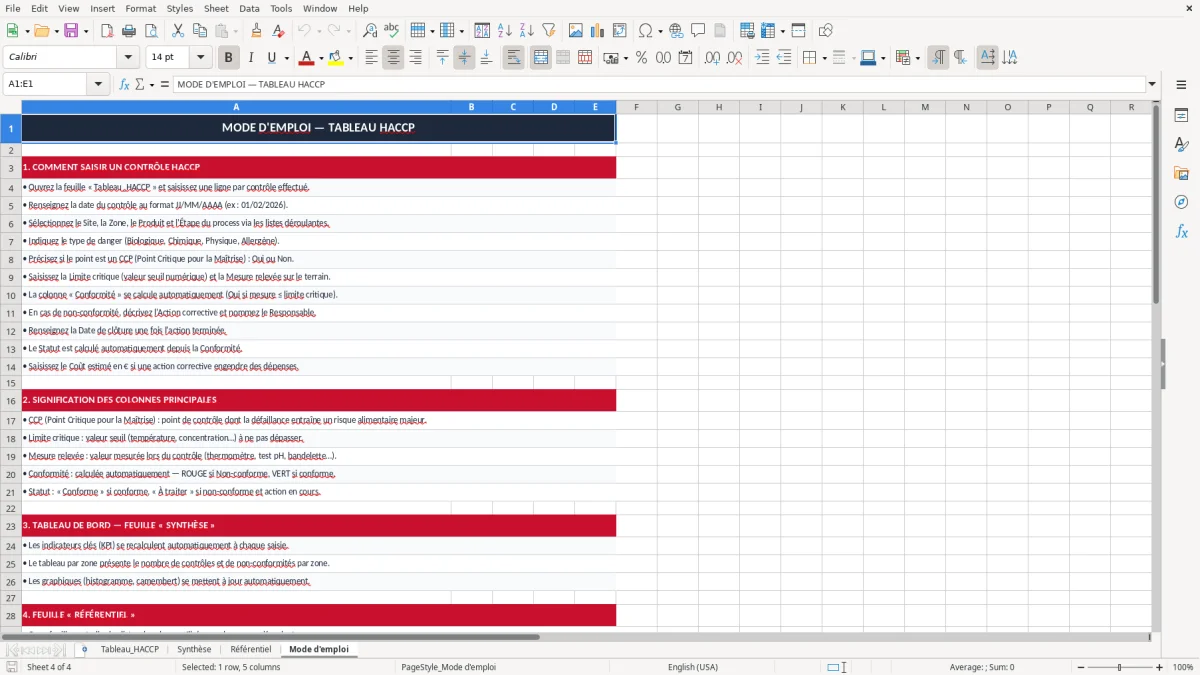Toggle print preview icon

coord(152,31)
